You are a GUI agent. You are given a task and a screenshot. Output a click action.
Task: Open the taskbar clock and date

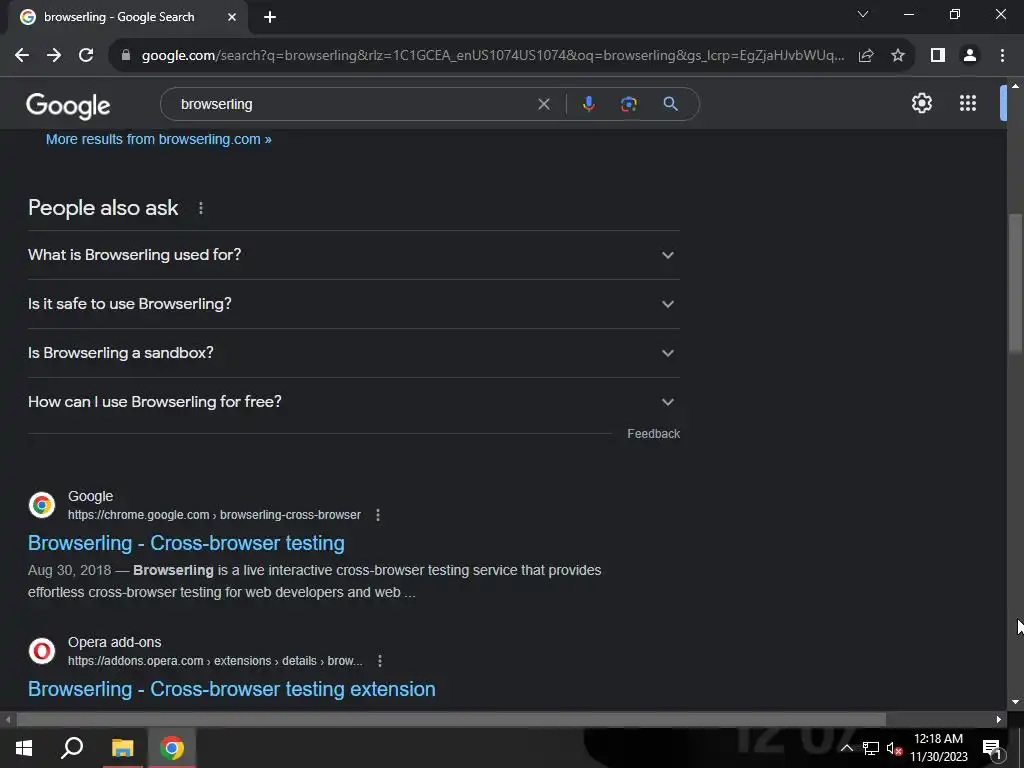click(938, 748)
